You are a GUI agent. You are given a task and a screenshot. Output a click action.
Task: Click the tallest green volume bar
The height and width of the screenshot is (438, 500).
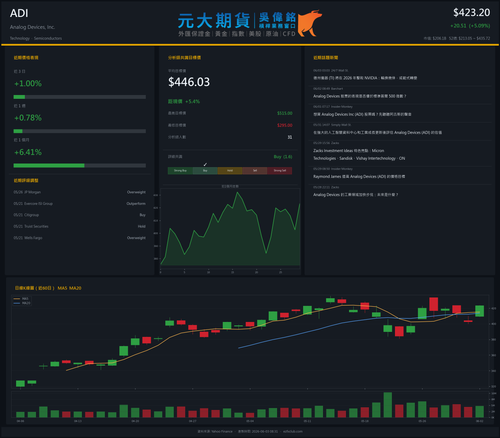(388, 405)
